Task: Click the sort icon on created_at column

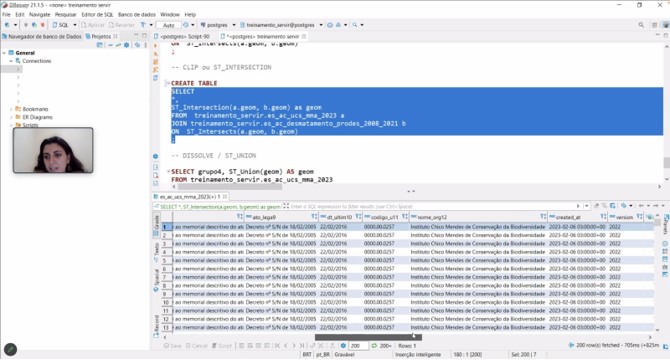Action: point(603,217)
